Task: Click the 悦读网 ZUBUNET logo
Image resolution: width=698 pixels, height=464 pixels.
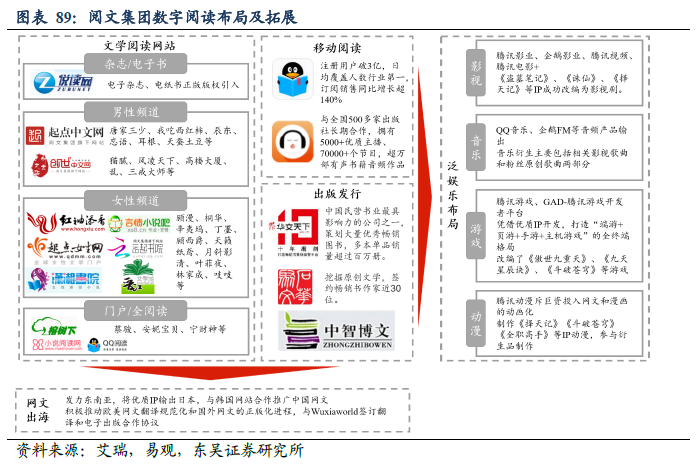Action: coord(64,82)
